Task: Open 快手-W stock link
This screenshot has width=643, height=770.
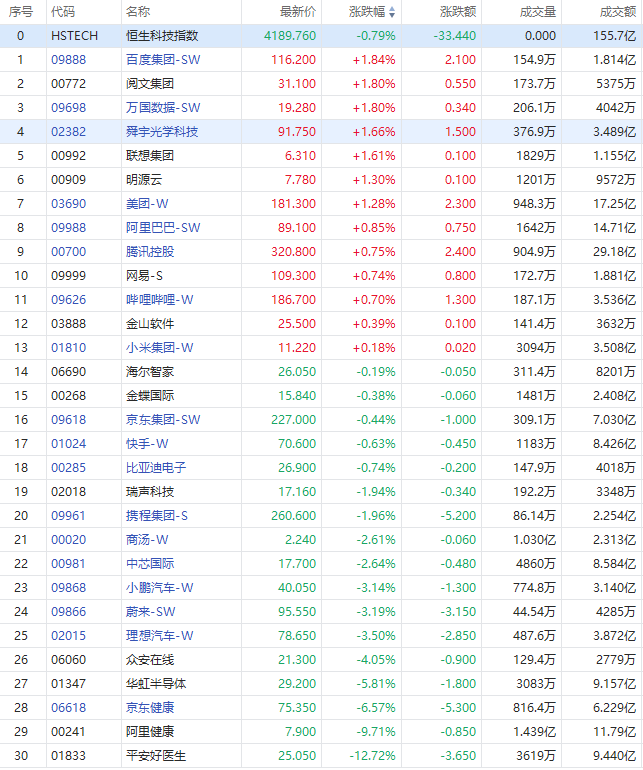Action: tap(147, 444)
